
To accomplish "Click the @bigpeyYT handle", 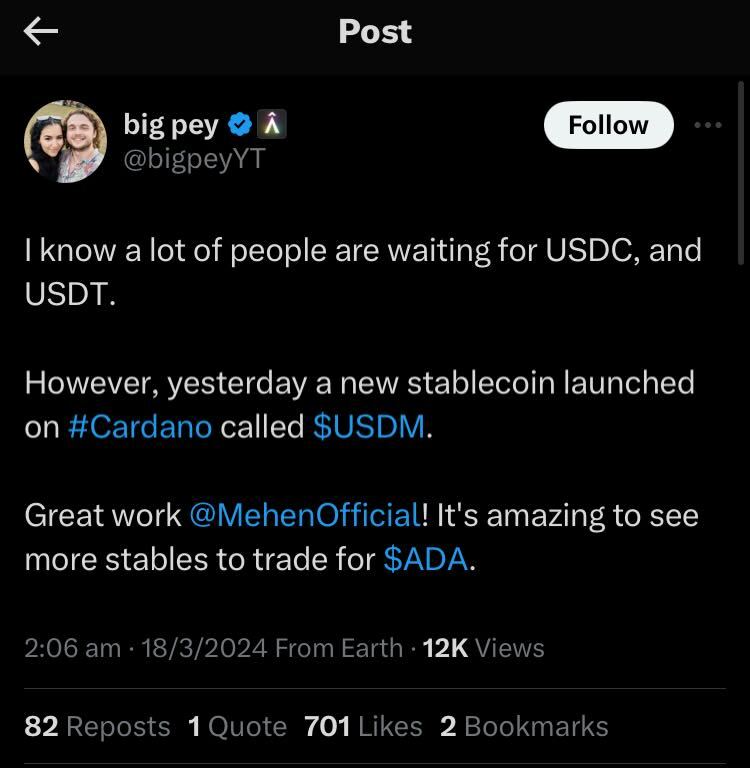I will (x=193, y=160).
